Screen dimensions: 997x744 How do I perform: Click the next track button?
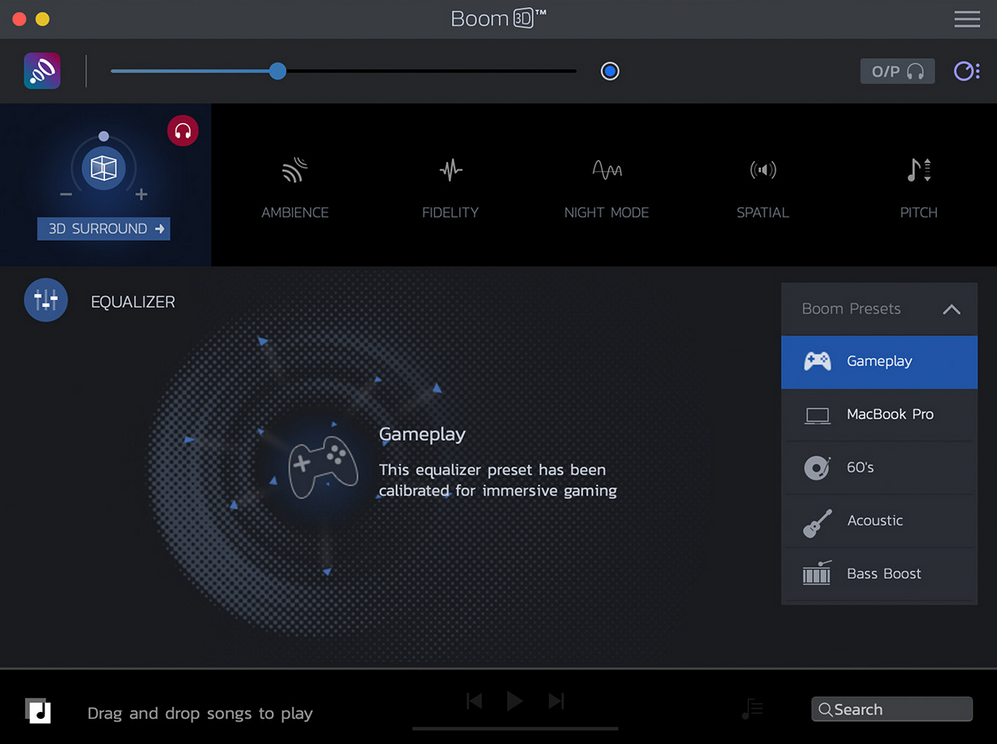pos(556,701)
